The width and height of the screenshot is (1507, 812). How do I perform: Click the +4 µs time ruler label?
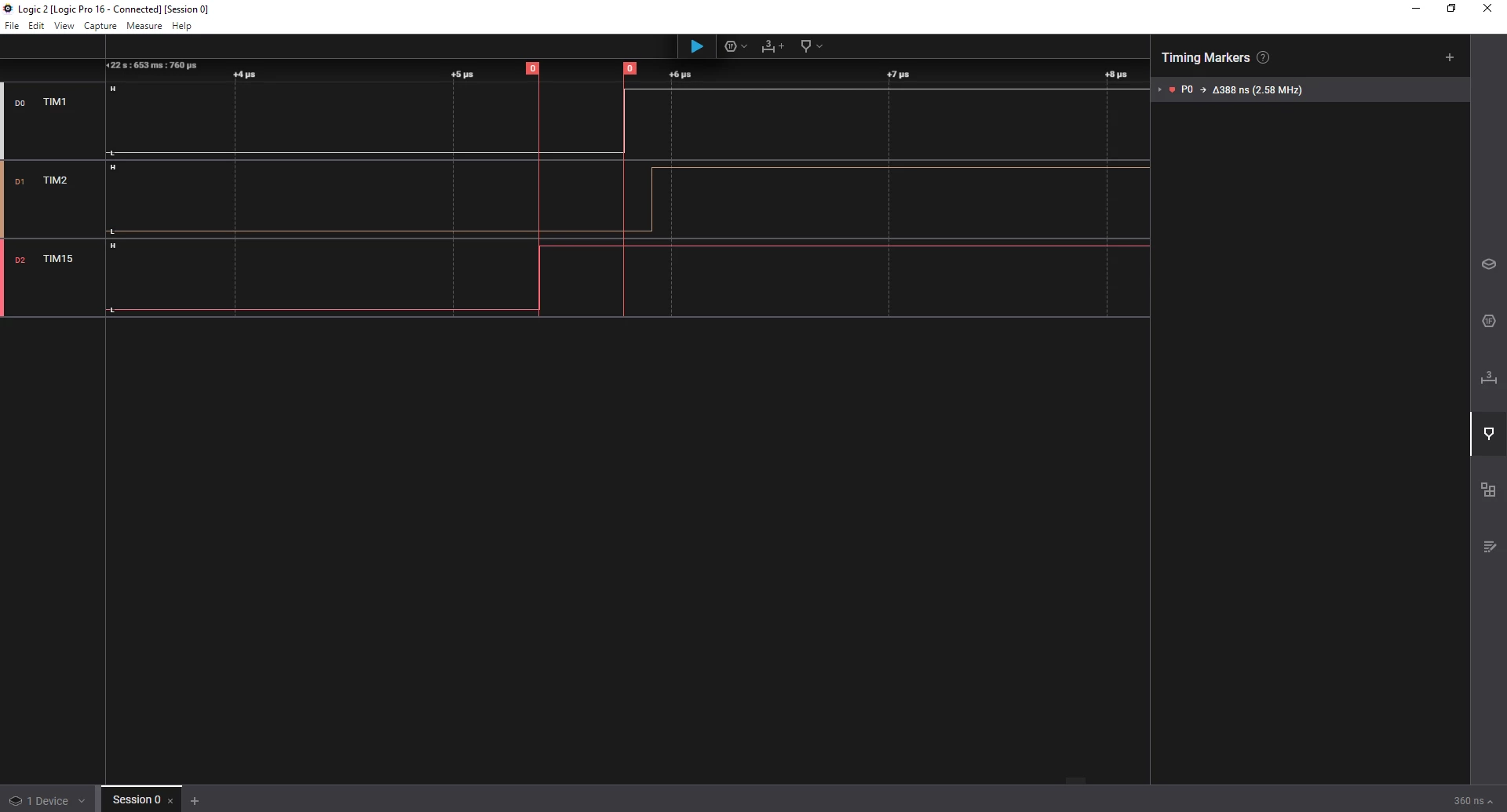pos(244,75)
